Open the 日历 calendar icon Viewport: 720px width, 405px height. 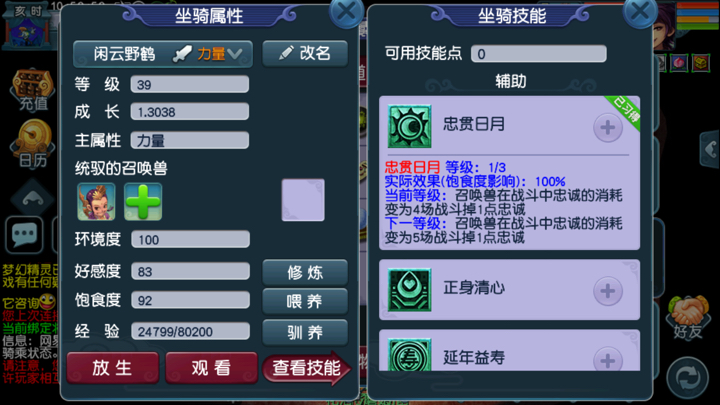pos(33,144)
